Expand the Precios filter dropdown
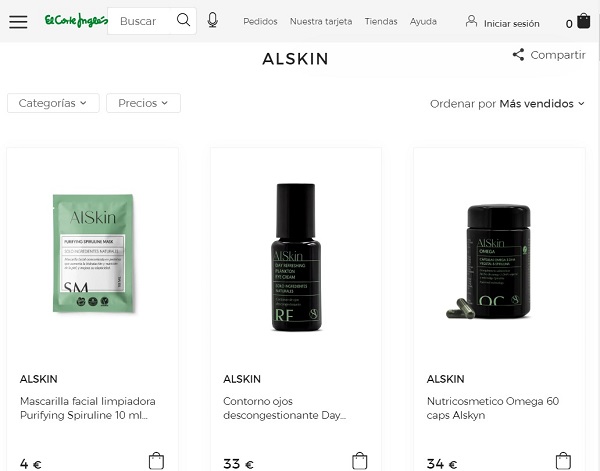 coord(143,103)
